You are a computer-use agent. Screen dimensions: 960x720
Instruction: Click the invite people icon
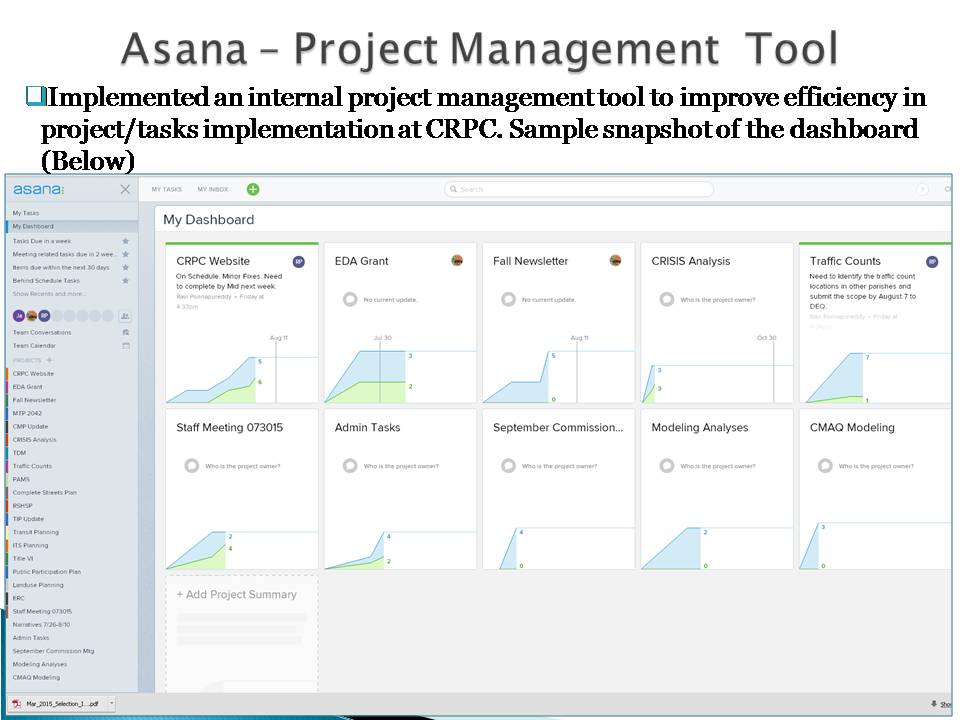click(x=125, y=316)
